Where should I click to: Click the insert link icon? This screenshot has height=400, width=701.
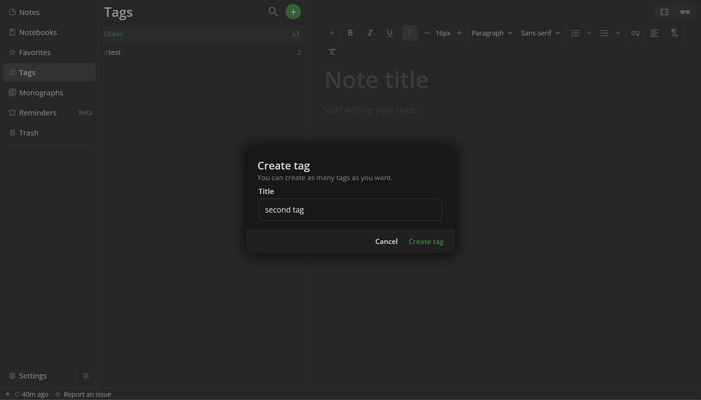pos(635,33)
